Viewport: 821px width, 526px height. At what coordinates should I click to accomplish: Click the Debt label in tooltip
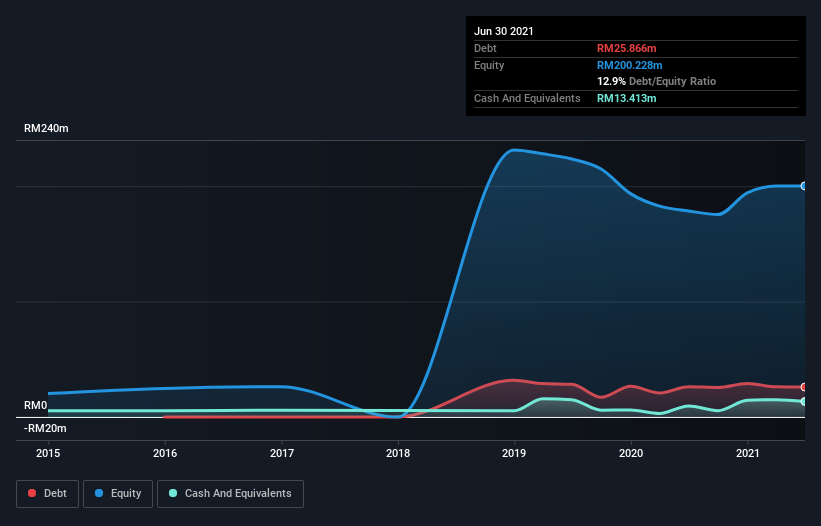click(485, 48)
